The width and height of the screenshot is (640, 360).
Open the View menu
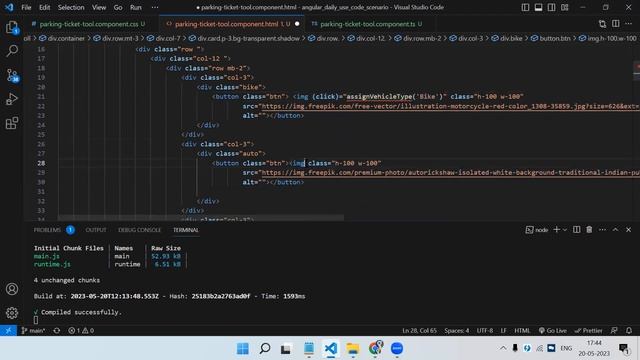[x=99, y=7]
